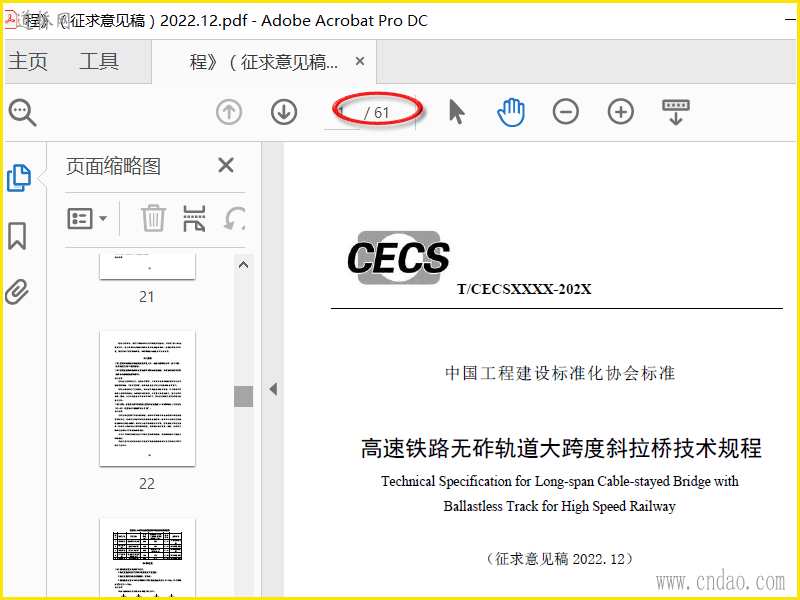Click the 中国工程建设标准化协会标准 heading
The image size is (800, 600).
coord(560,373)
